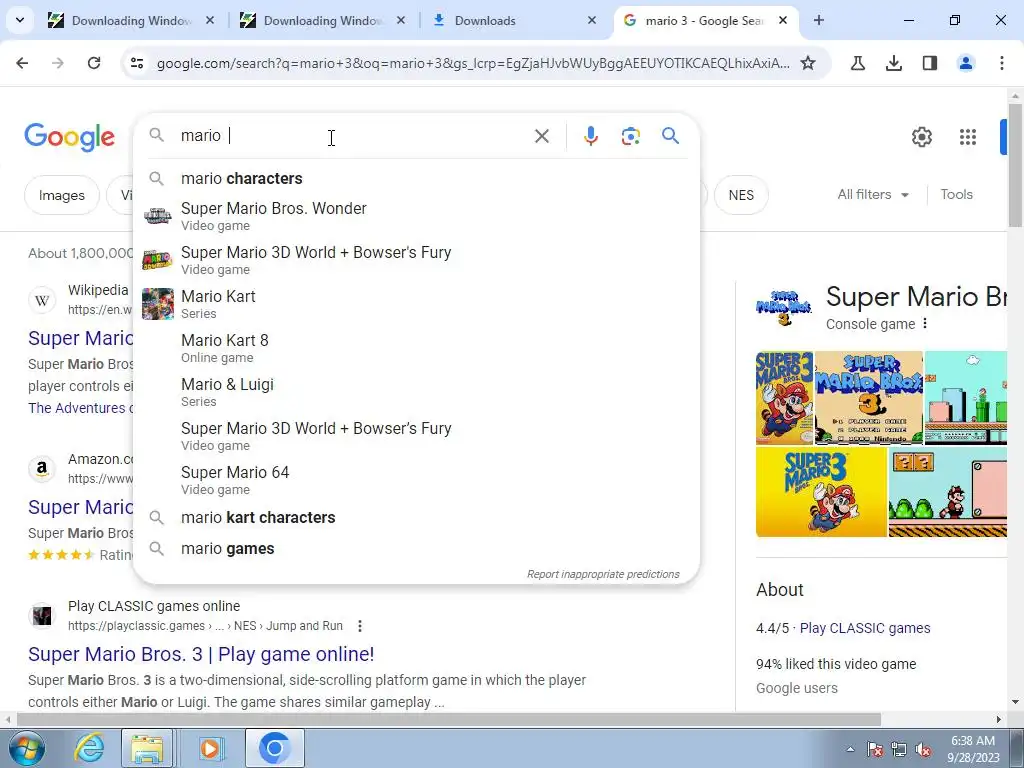1024x768 pixels.
Task: Go back to previous page
Action: coord(22,63)
